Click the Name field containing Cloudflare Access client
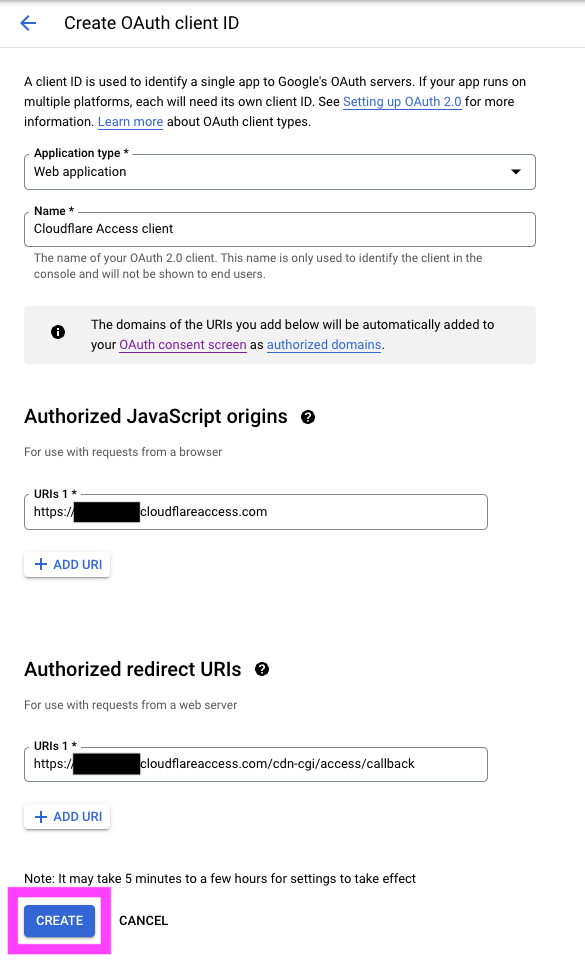 [280, 229]
